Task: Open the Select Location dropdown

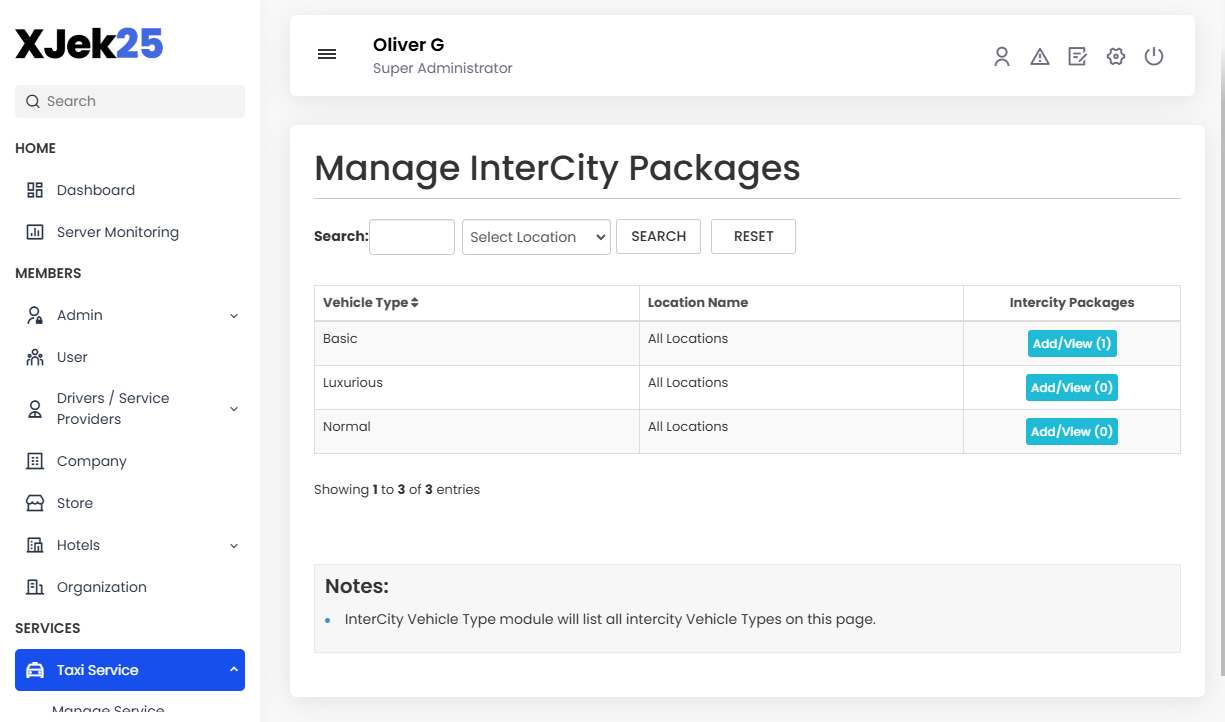Action: pyautogui.click(x=536, y=237)
